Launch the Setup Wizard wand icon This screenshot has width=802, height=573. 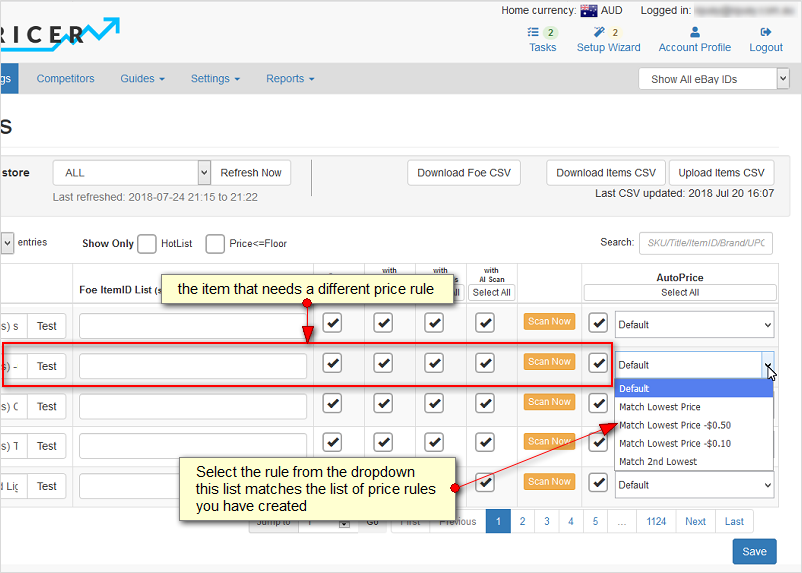[x=600, y=33]
